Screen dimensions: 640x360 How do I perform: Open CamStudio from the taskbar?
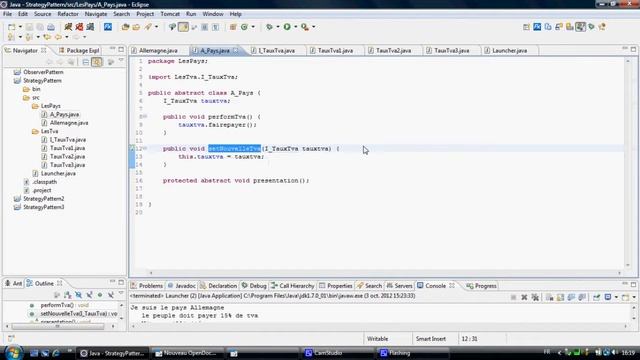pyautogui.click(x=336, y=353)
